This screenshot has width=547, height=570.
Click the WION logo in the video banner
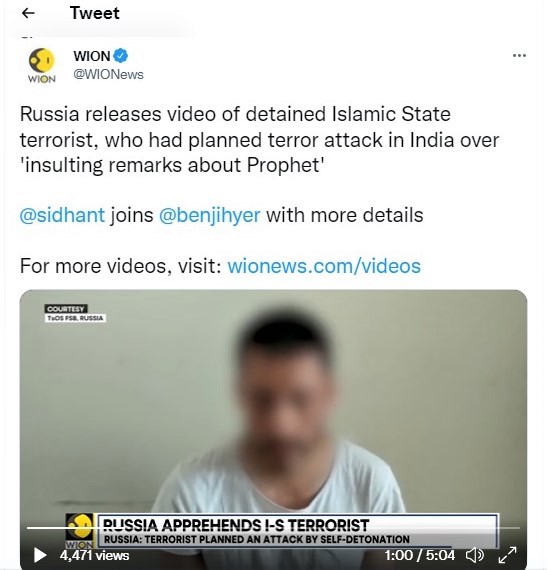pyautogui.click(x=80, y=531)
